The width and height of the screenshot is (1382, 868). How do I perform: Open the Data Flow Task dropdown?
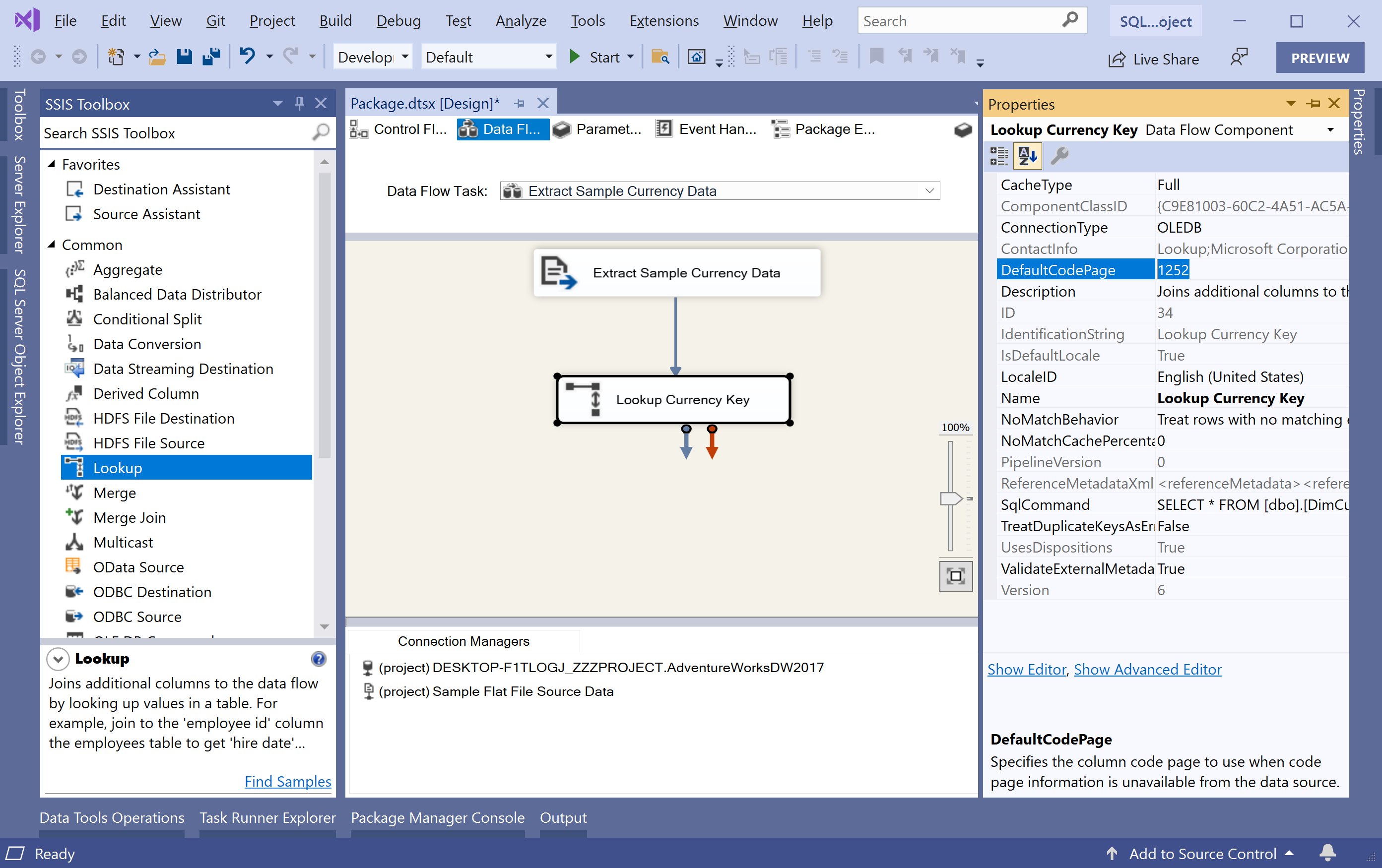929,191
